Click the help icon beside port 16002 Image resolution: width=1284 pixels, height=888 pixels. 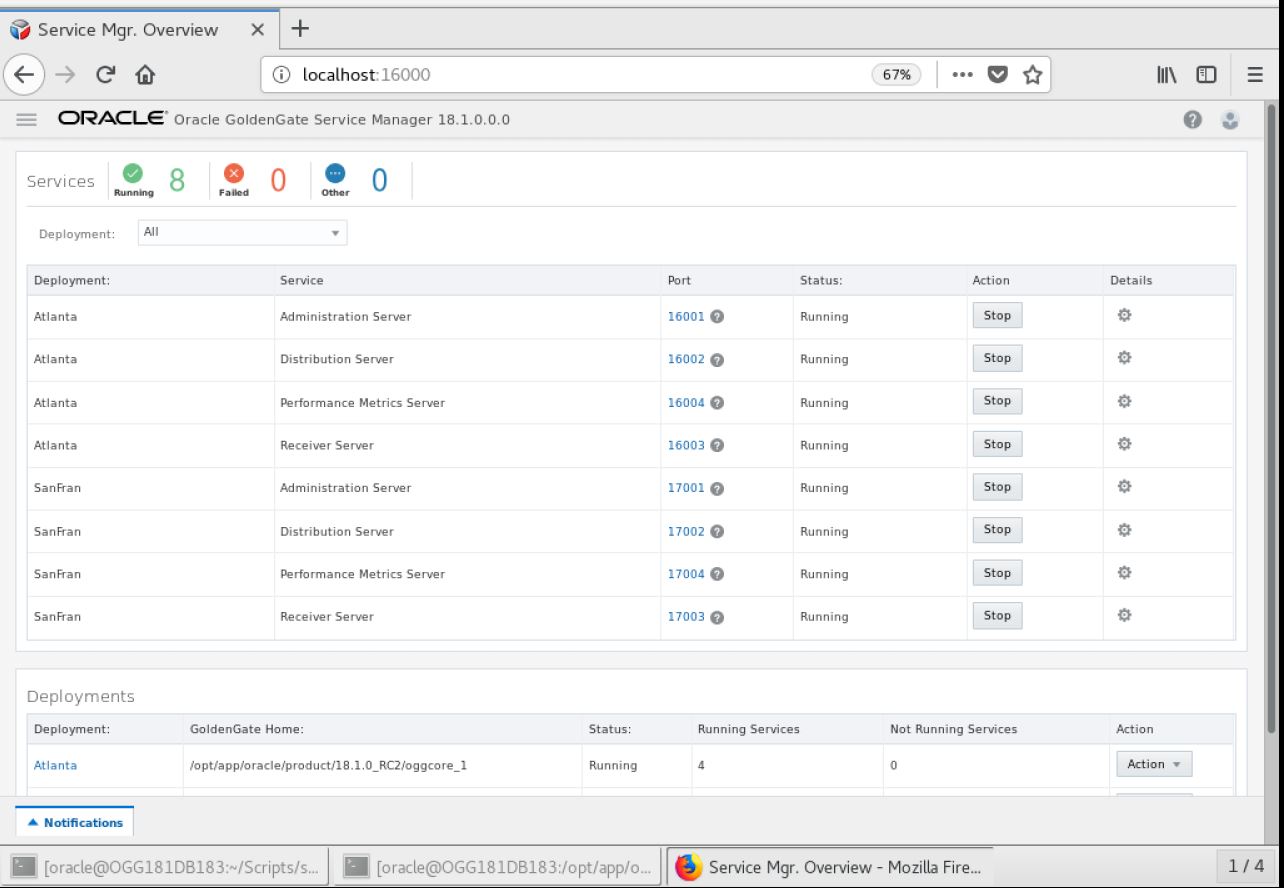pyautogui.click(x=717, y=360)
